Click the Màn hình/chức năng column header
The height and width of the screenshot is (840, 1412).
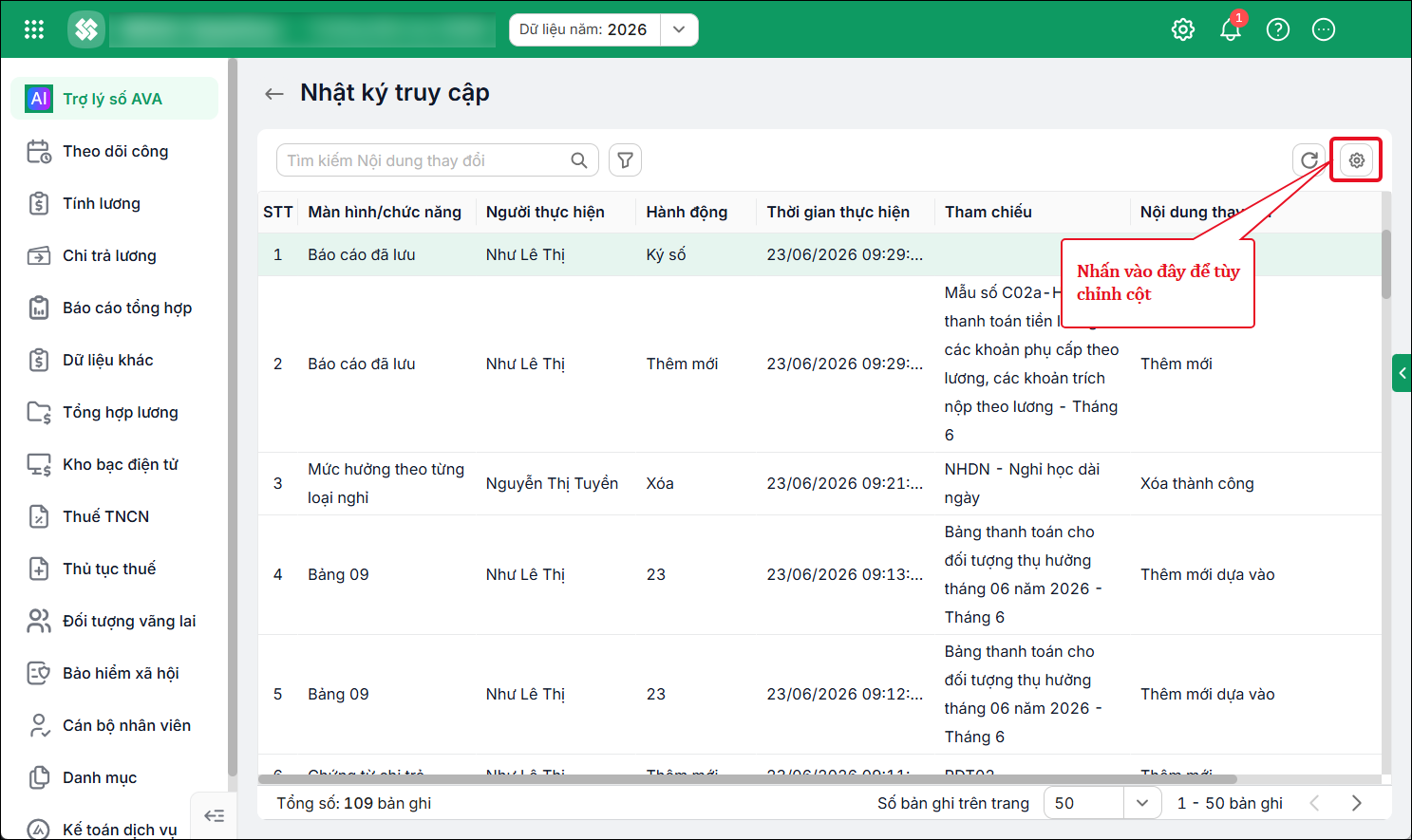[385, 212]
